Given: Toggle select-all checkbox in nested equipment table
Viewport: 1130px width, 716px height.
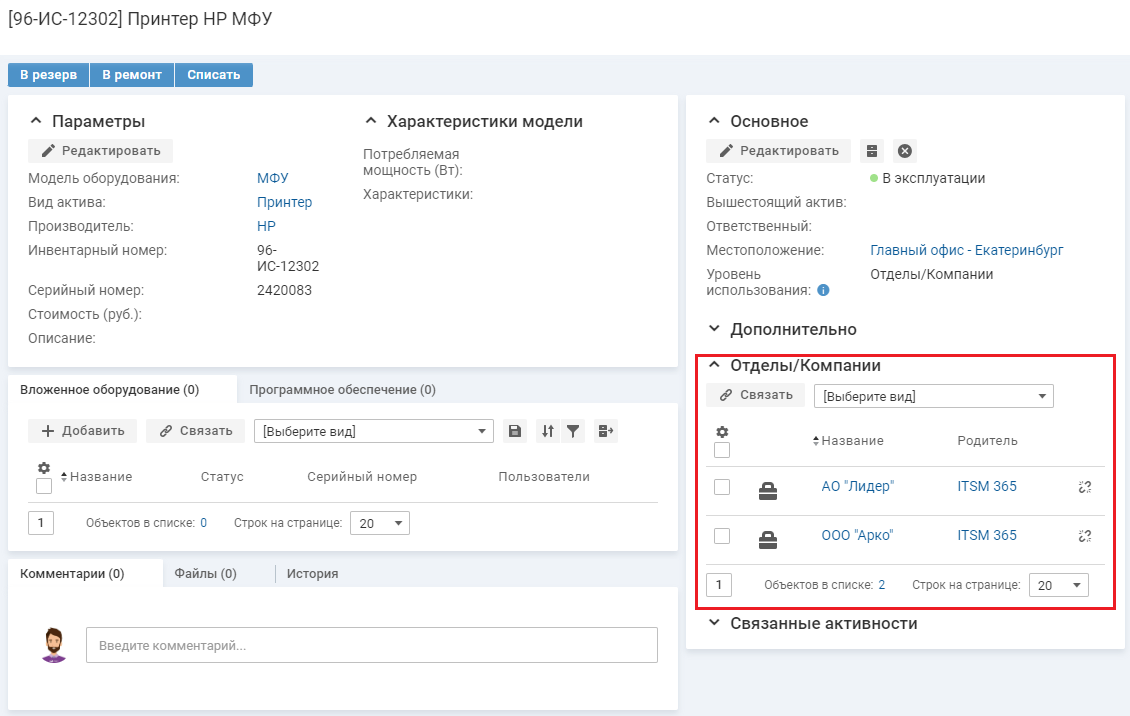Looking at the screenshot, I should pos(44,486).
